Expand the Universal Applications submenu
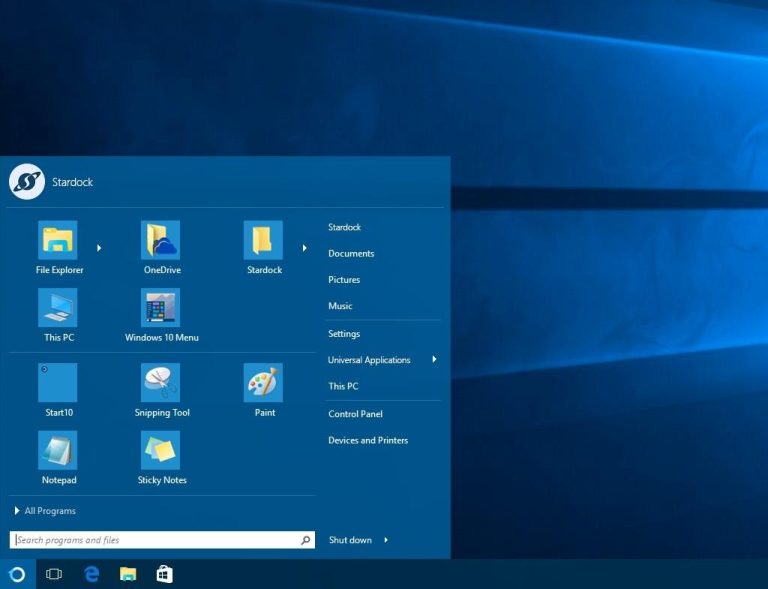The image size is (768, 589). coord(434,359)
